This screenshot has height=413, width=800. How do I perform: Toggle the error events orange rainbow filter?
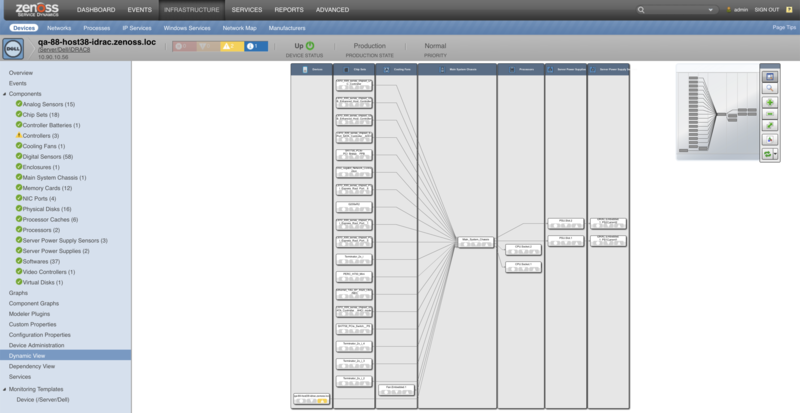[x=208, y=46]
